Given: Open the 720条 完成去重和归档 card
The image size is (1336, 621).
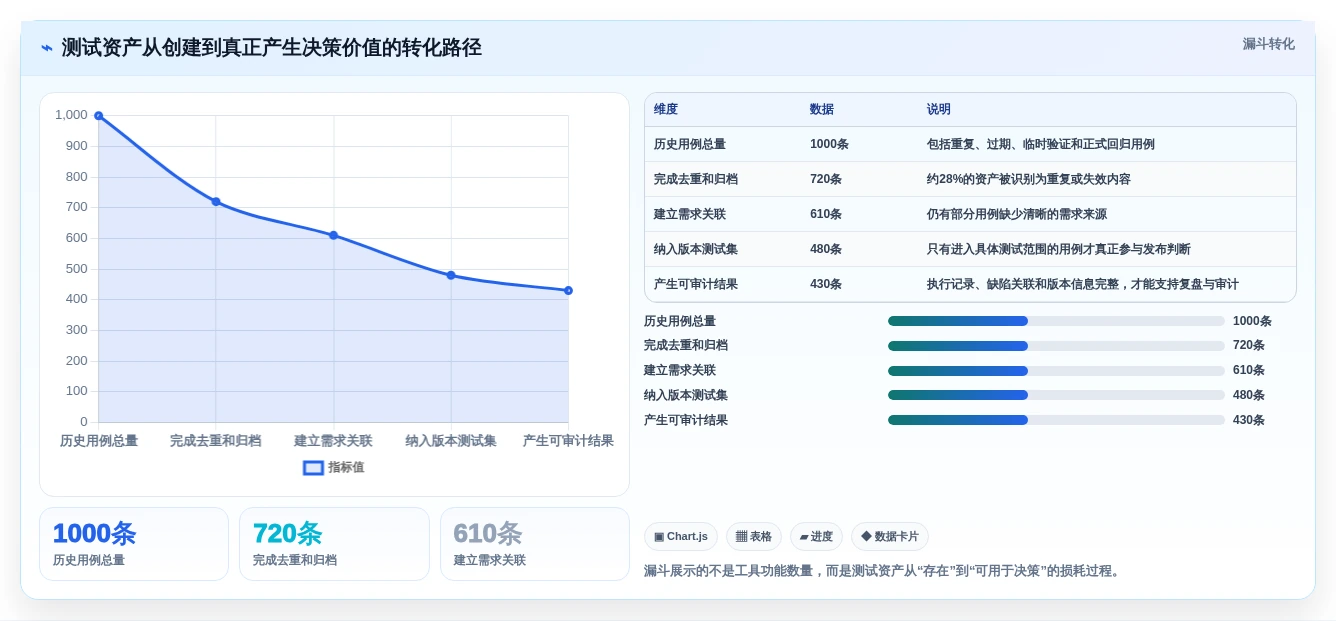Looking at the screenshot, I should pos(334,544).
